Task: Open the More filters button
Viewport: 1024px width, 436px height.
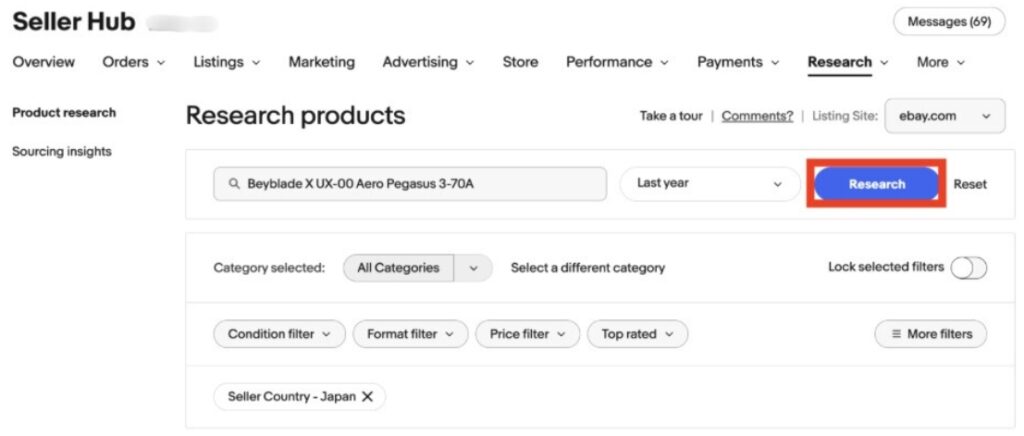Action: tap(930, 334)
